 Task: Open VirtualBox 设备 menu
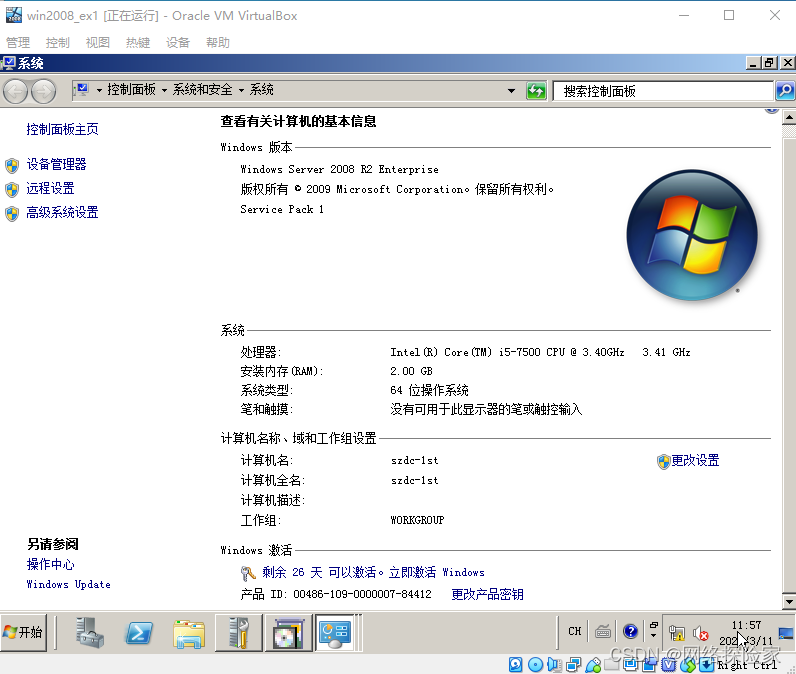coord(178,43)
